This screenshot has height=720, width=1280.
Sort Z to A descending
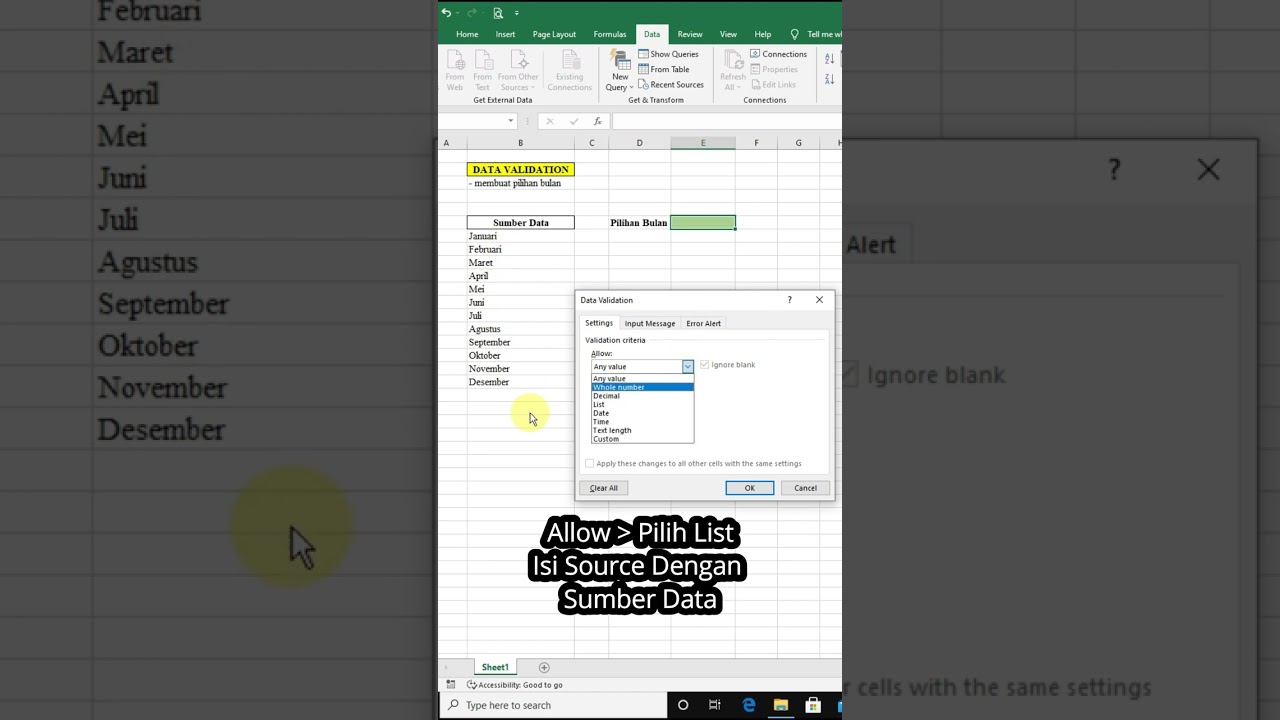830,79
